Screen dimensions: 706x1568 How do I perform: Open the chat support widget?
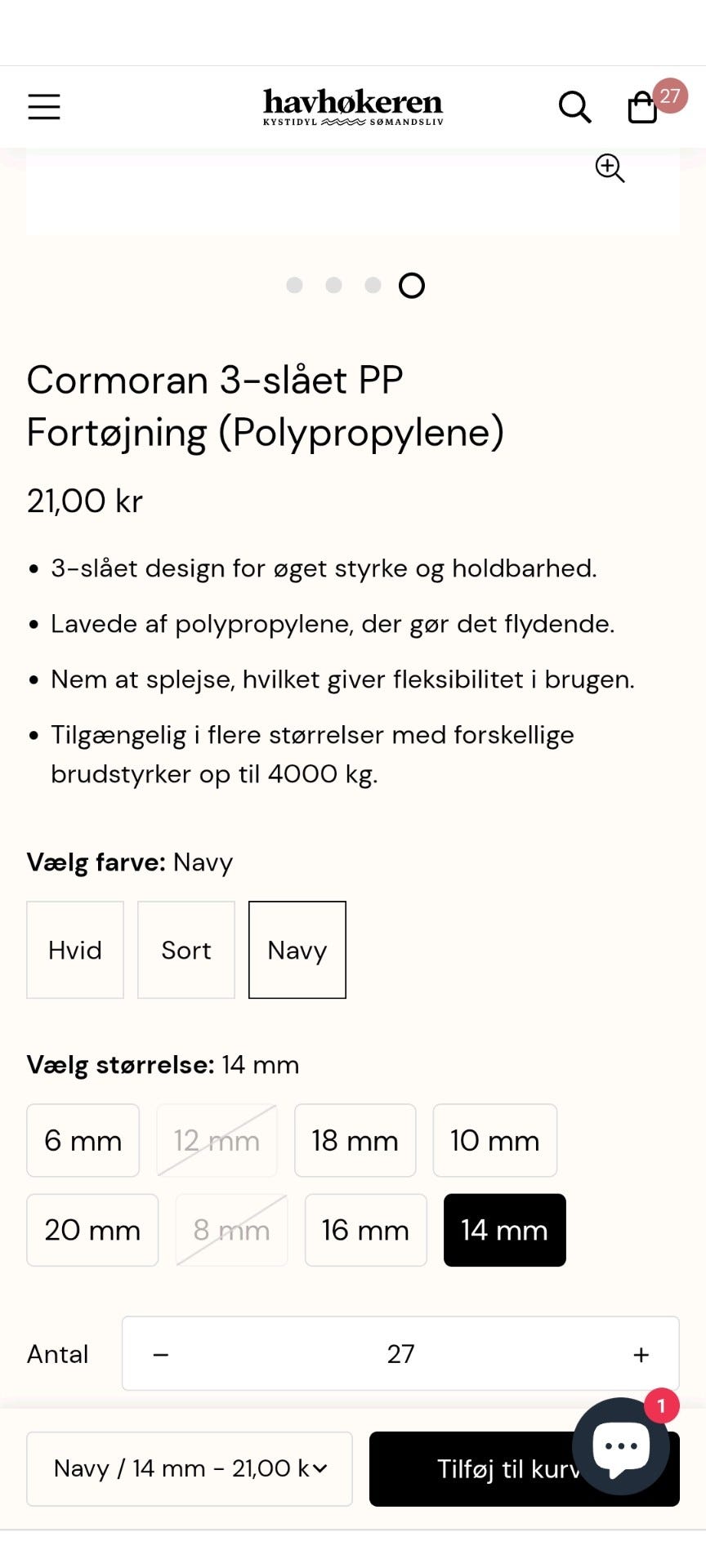click(x=620, y=1445)
